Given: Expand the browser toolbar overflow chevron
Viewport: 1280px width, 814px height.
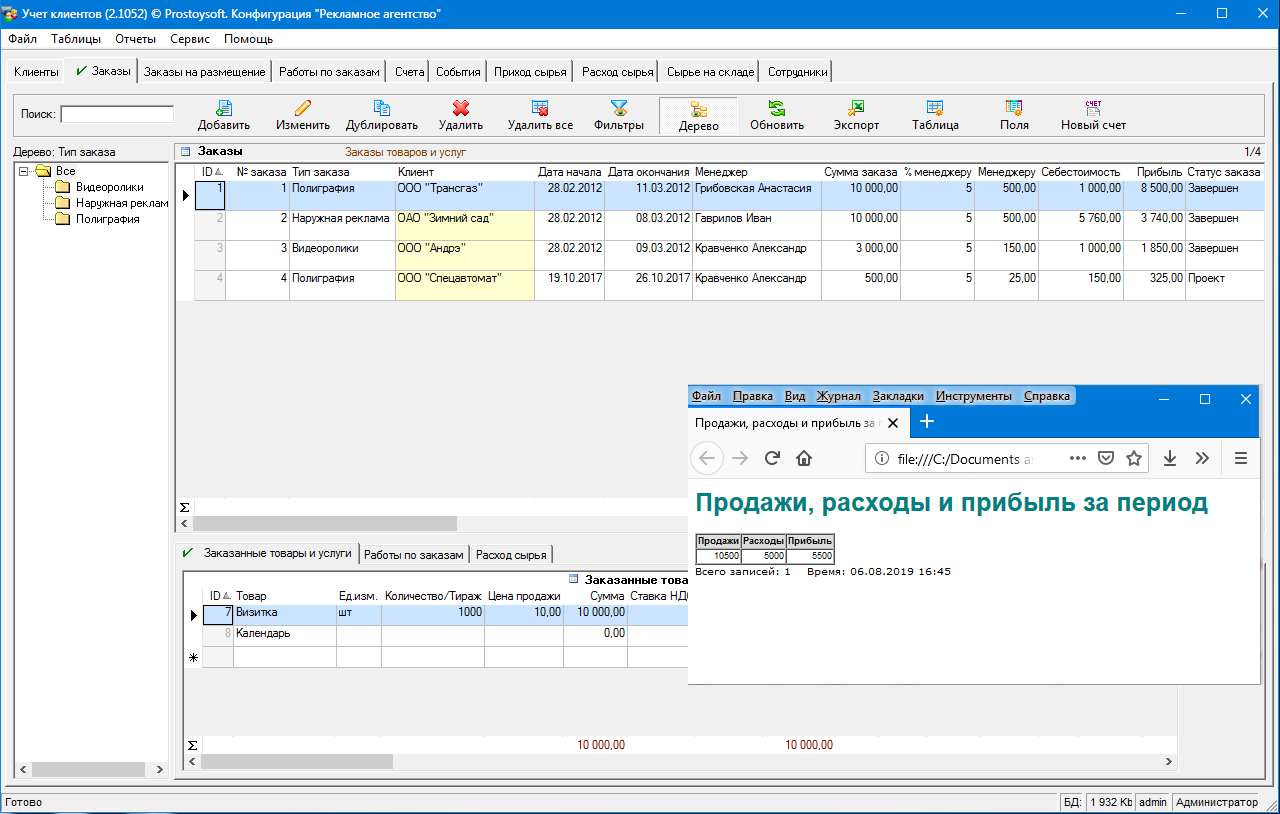Looking at the screenshot, I should coord(1202,458).
